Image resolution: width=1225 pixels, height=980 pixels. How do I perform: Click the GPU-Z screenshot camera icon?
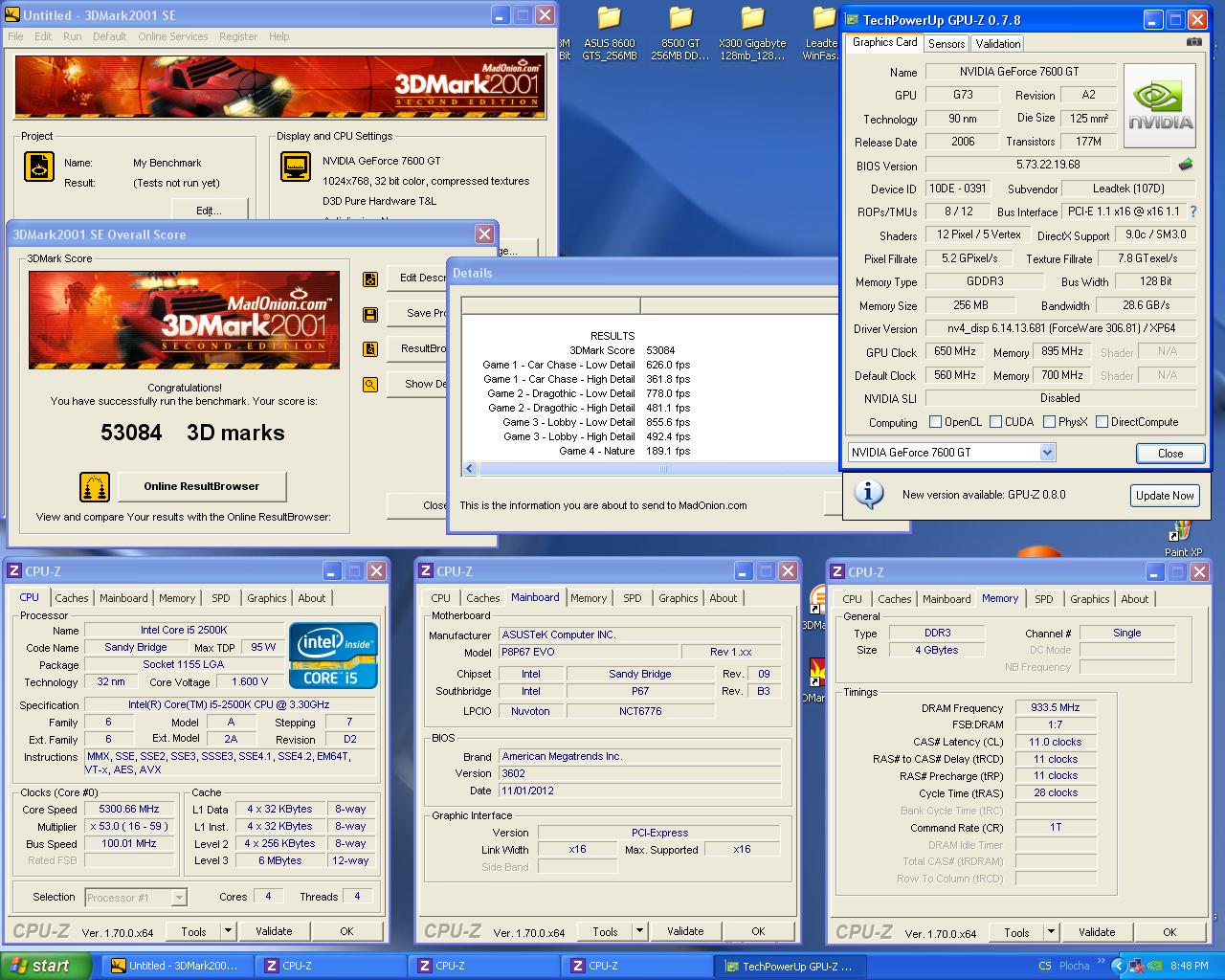pyautogui.click(x=1193, y=42)
